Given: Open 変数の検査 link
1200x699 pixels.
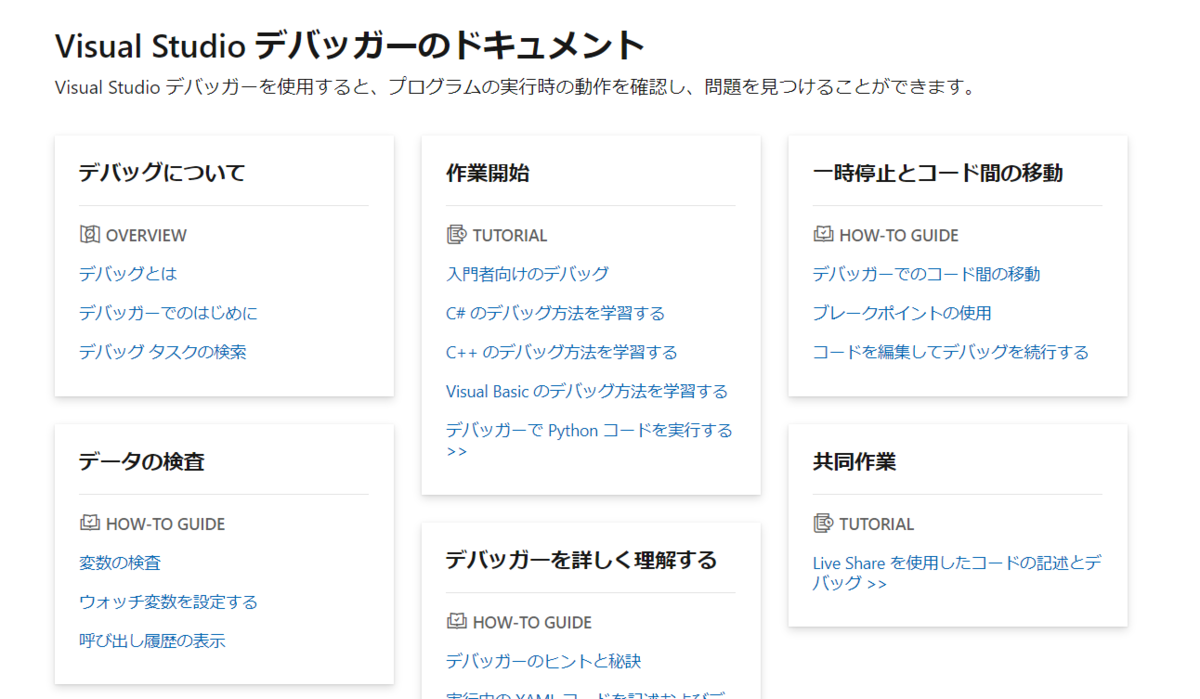Looking at the screenshot, I should (120, 563).
